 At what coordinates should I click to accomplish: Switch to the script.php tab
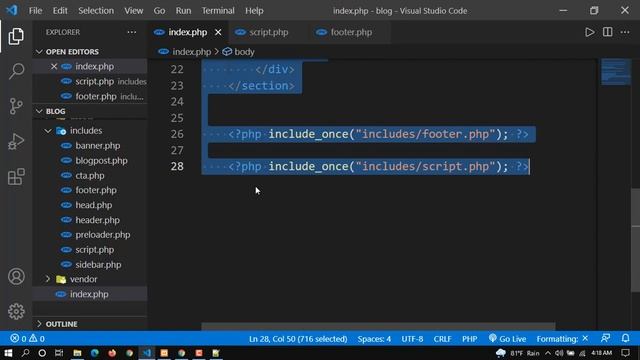[268, 32]
